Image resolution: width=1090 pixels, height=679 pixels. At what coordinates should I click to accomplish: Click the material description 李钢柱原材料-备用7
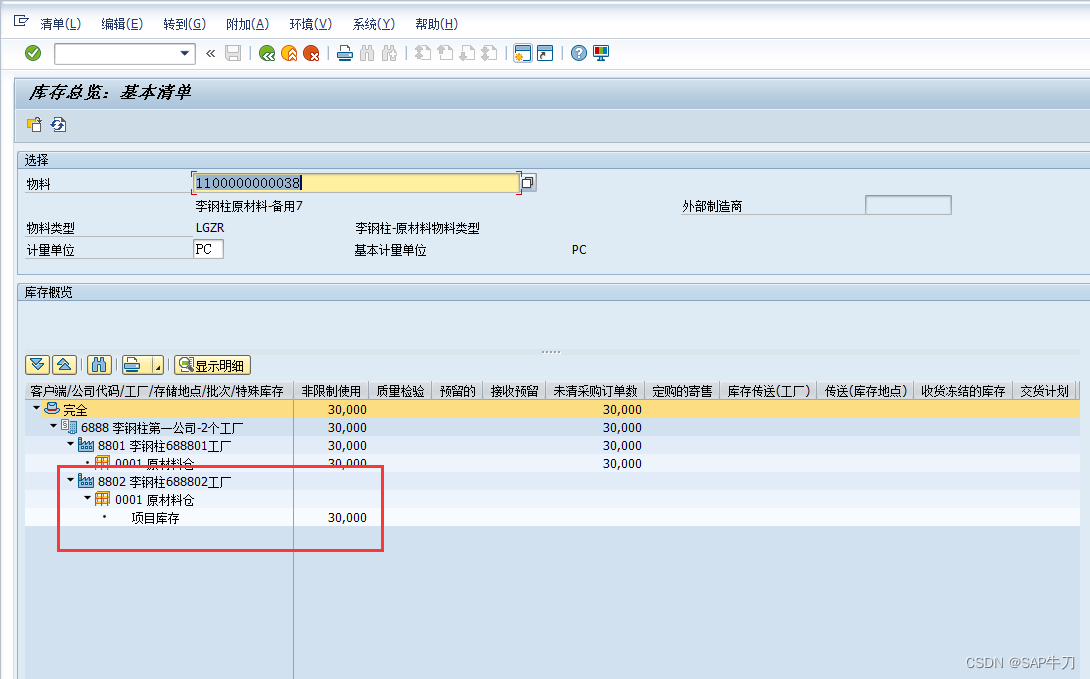click(x=249, y=206)
